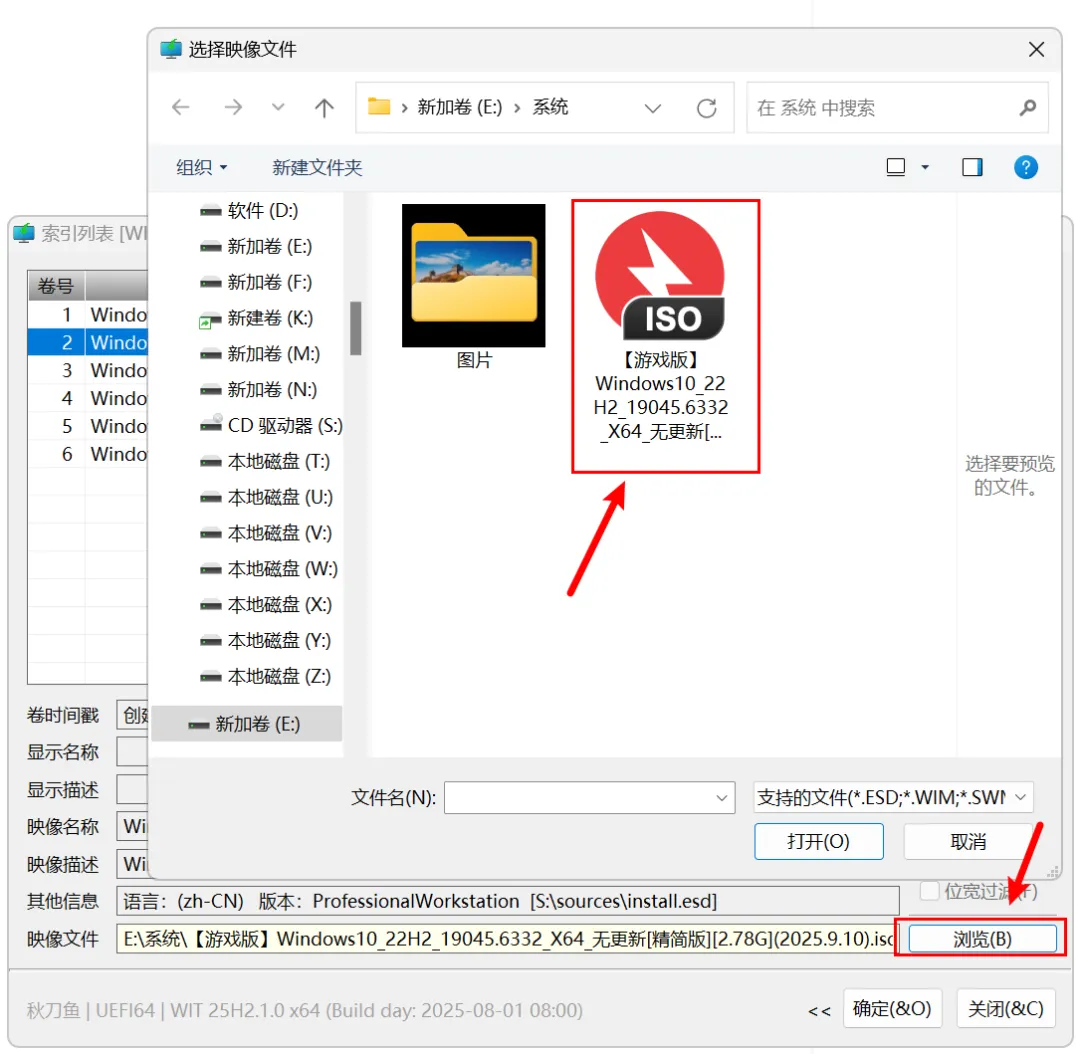Click the search magnifier icon
This screenshot has height=1054, width=1080.
pos(1027,108)
